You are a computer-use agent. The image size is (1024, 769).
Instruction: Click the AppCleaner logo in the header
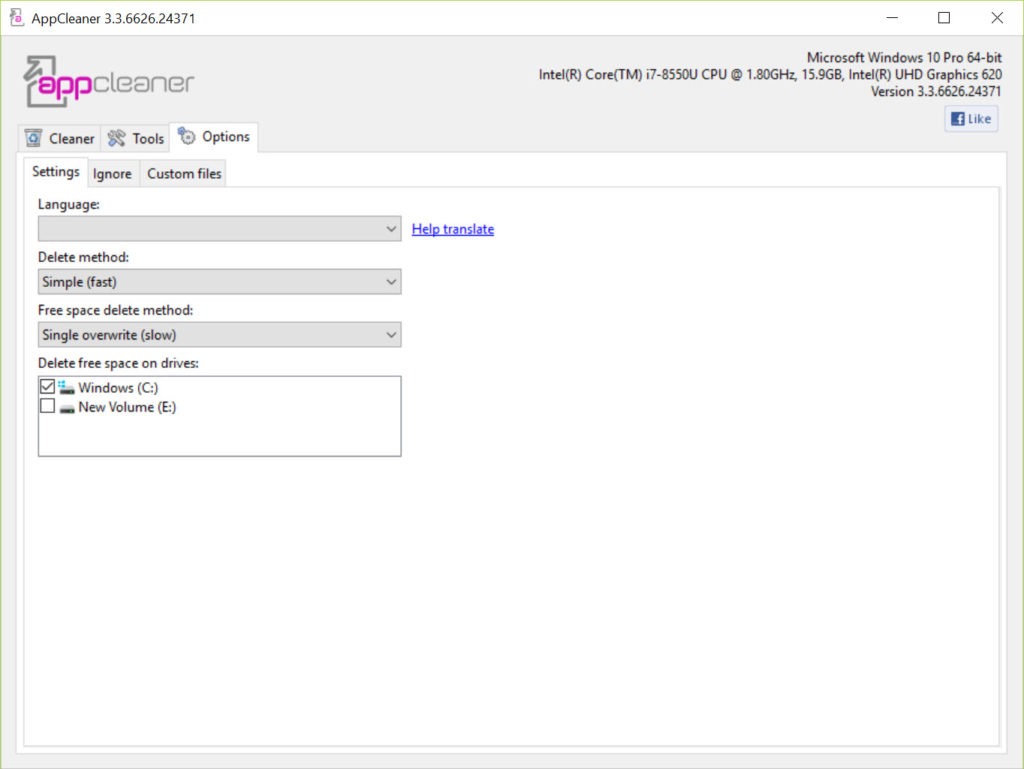[x=108, y=83]
